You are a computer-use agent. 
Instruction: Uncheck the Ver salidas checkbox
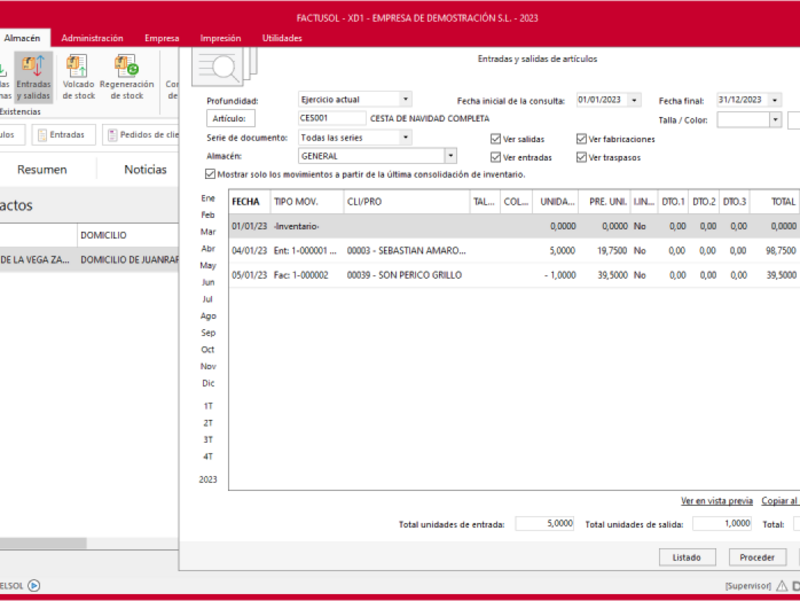496,139
